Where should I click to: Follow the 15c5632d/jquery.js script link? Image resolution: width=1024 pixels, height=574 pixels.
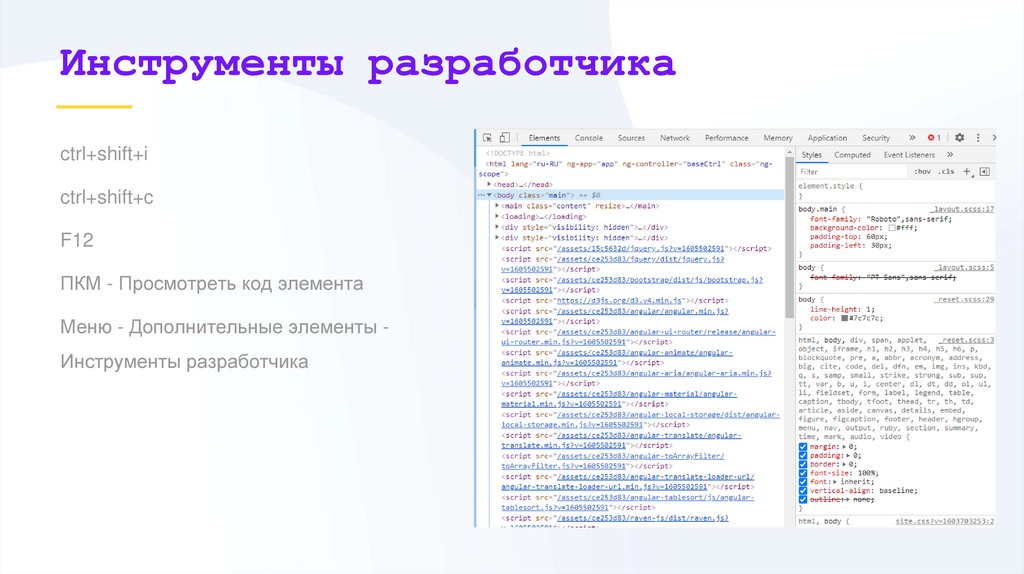point(641,249)
